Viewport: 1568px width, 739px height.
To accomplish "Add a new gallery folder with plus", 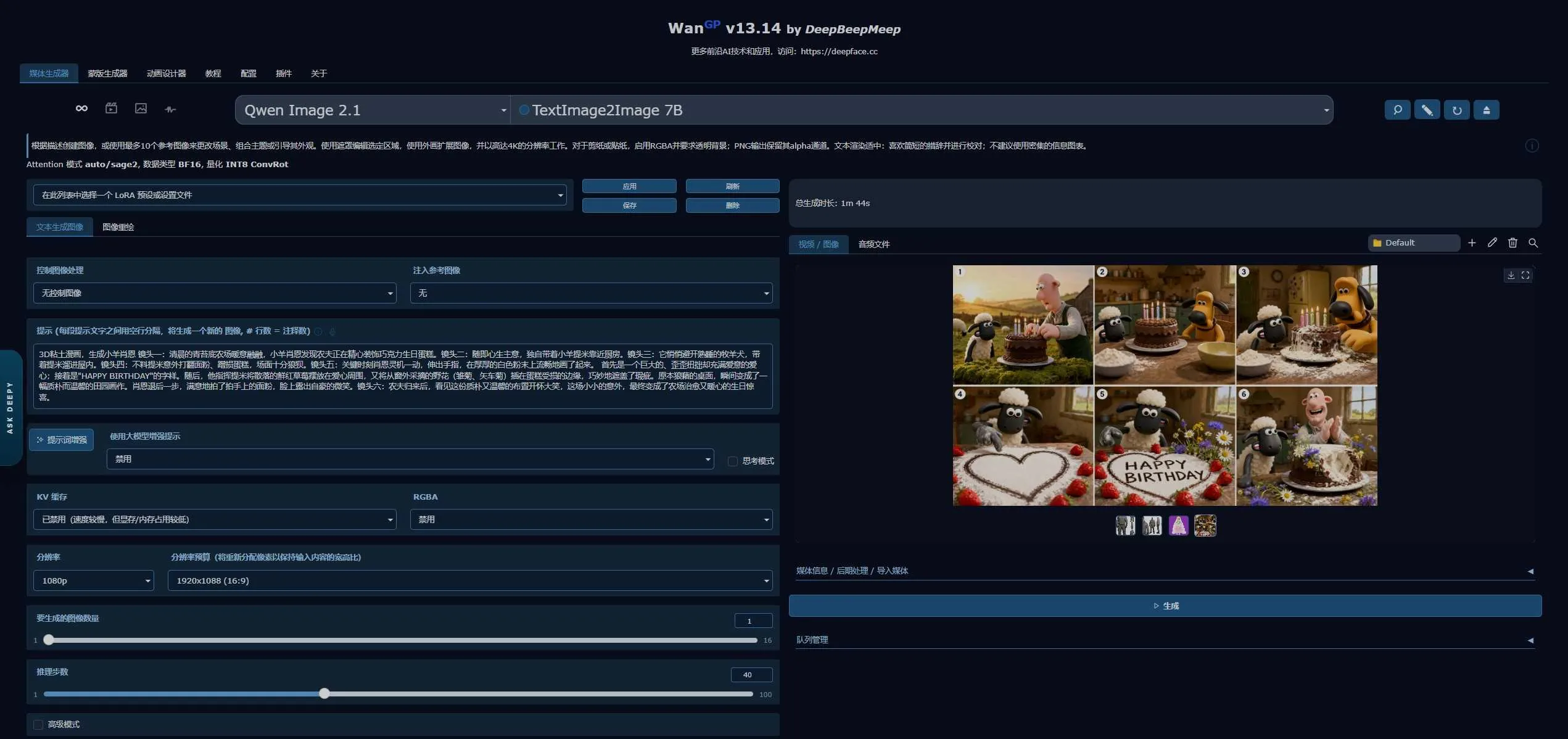I will point(1472,243).
